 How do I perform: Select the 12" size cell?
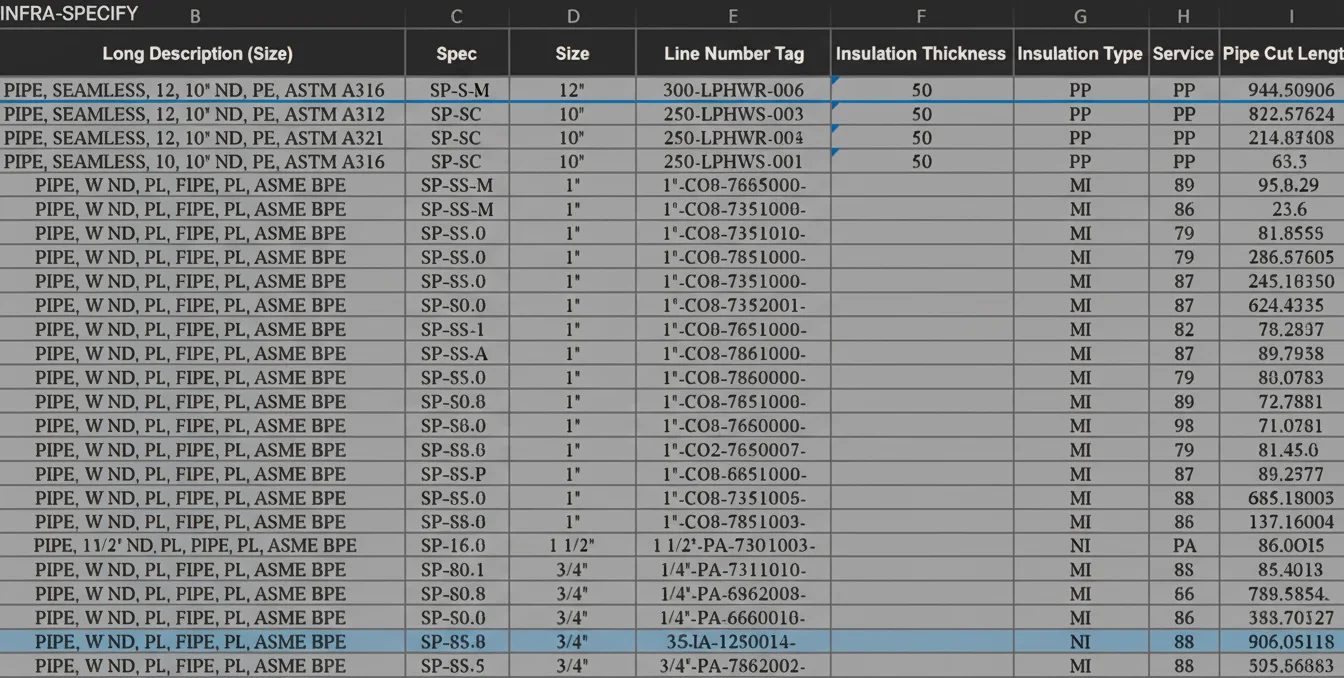coord(572,90)
